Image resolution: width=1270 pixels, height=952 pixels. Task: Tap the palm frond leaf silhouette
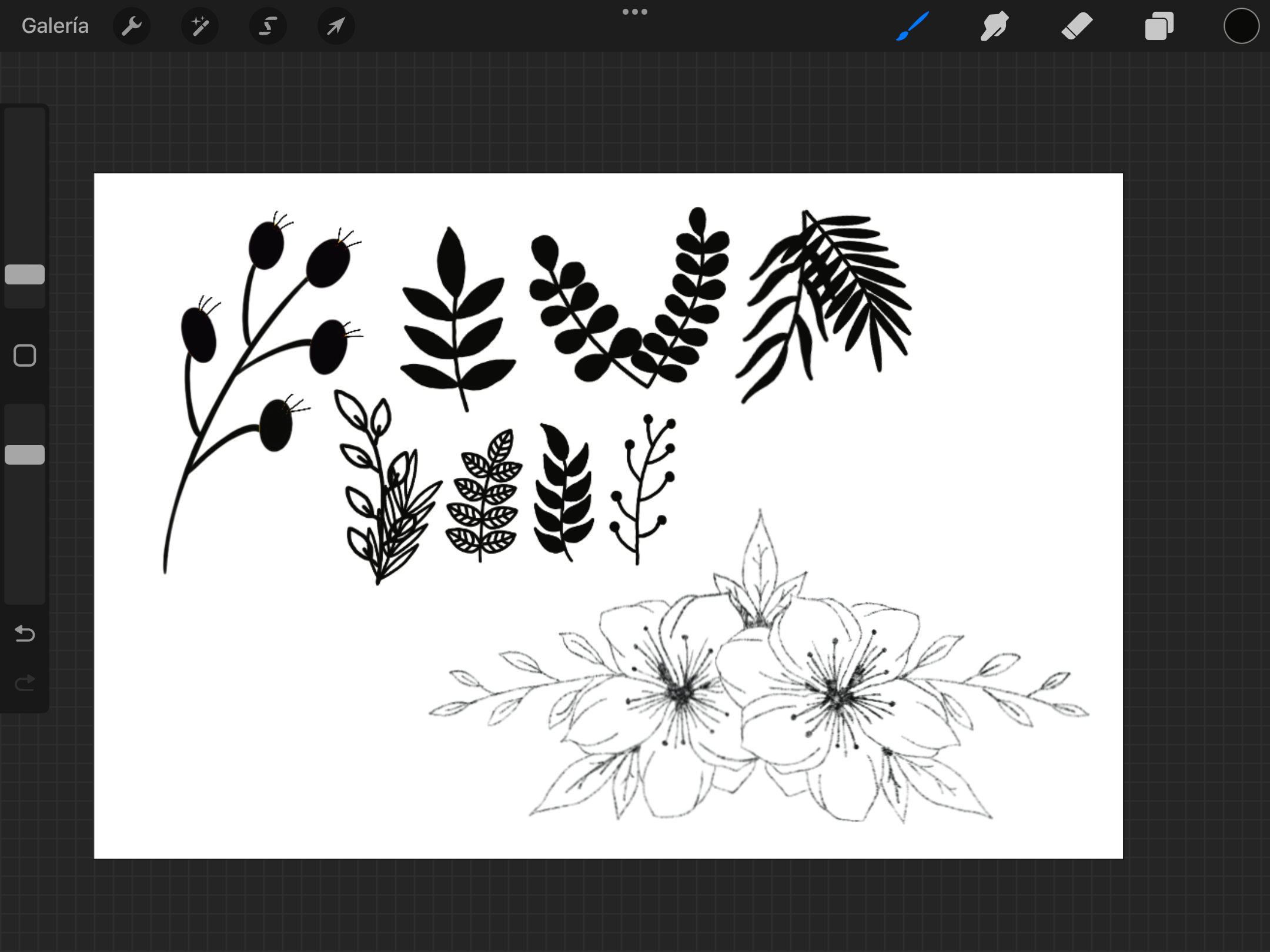click(x=823, y=306)
